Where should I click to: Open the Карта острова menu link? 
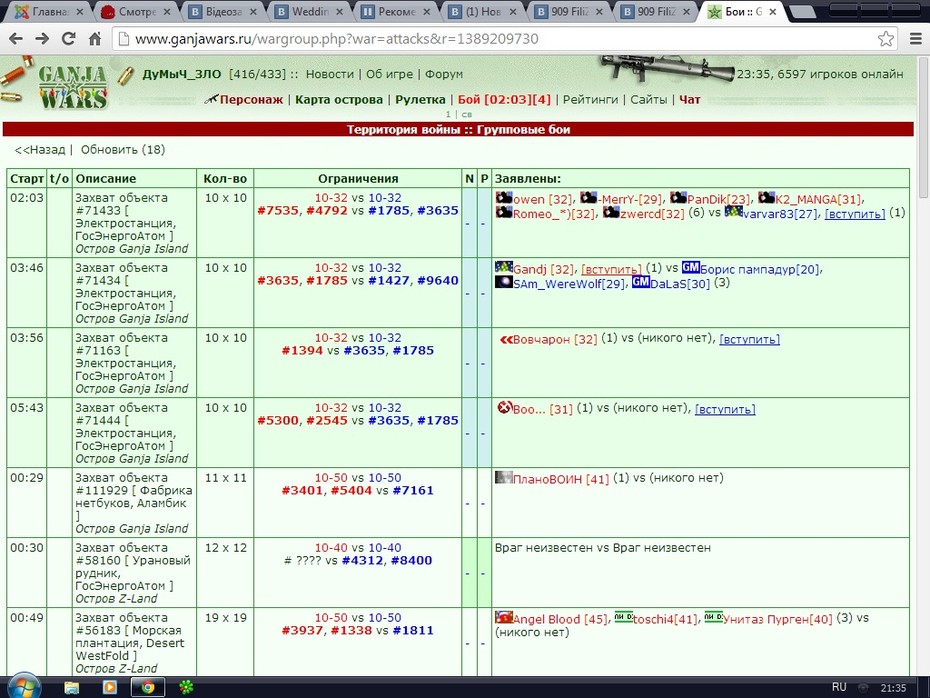(339, 100)
